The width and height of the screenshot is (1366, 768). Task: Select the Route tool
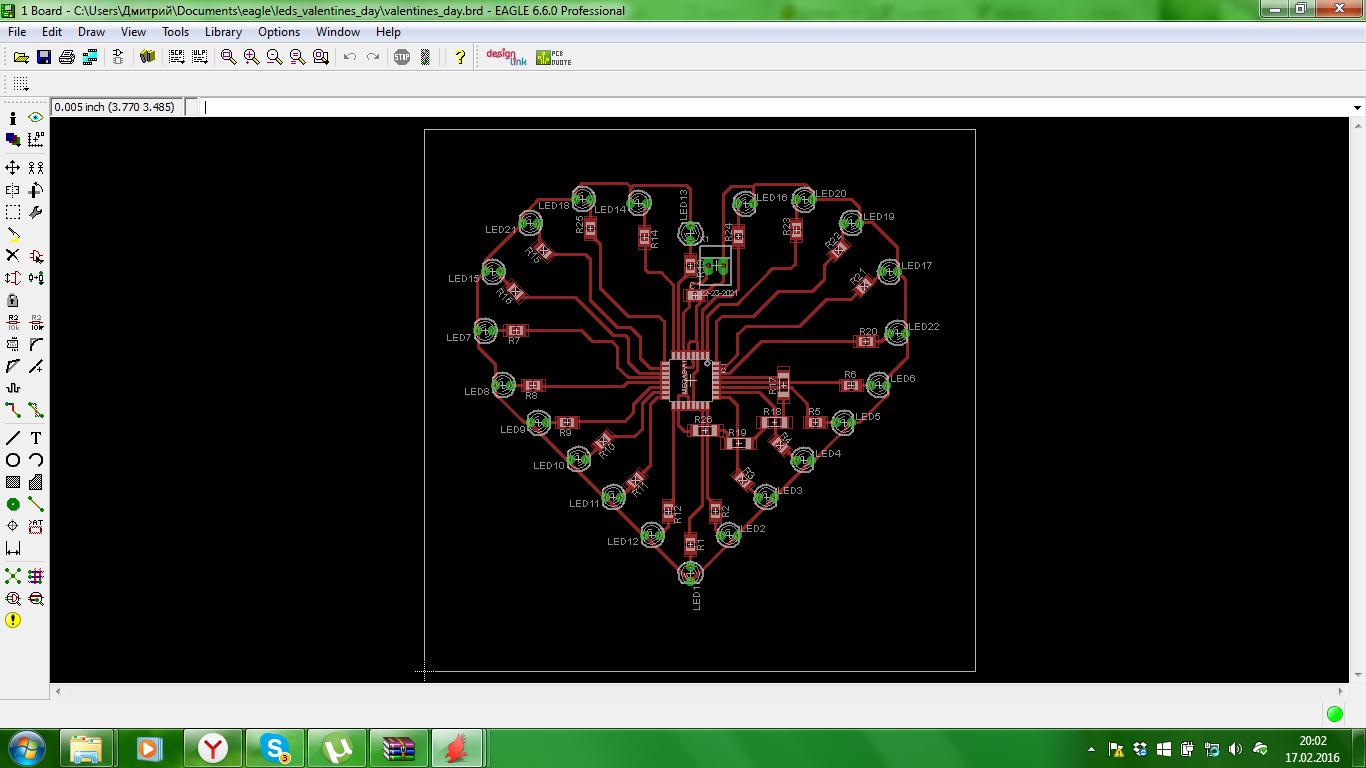(13, 410)
